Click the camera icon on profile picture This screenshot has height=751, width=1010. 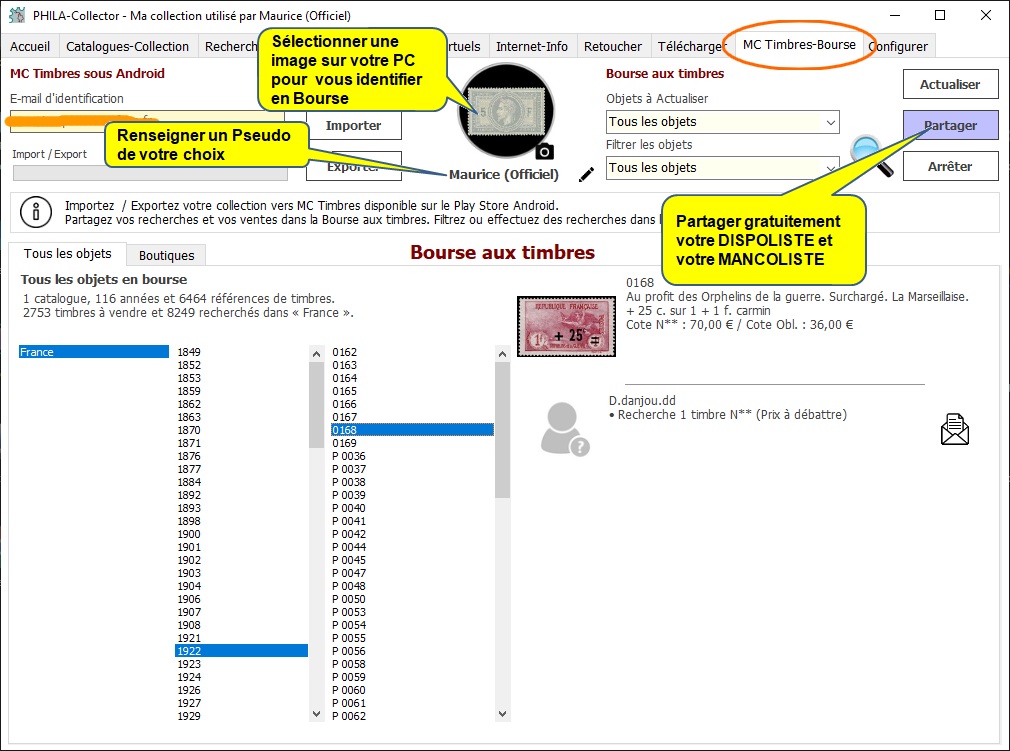[544, 151]
